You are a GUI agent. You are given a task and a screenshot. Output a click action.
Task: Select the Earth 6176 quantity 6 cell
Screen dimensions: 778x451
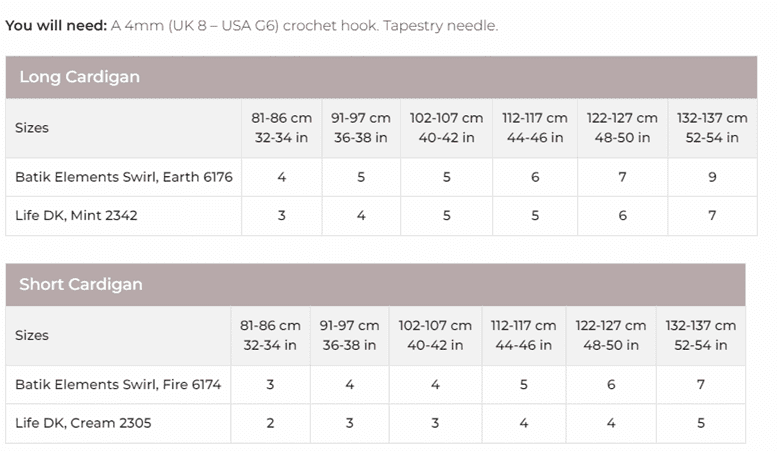tap(536, 177)
